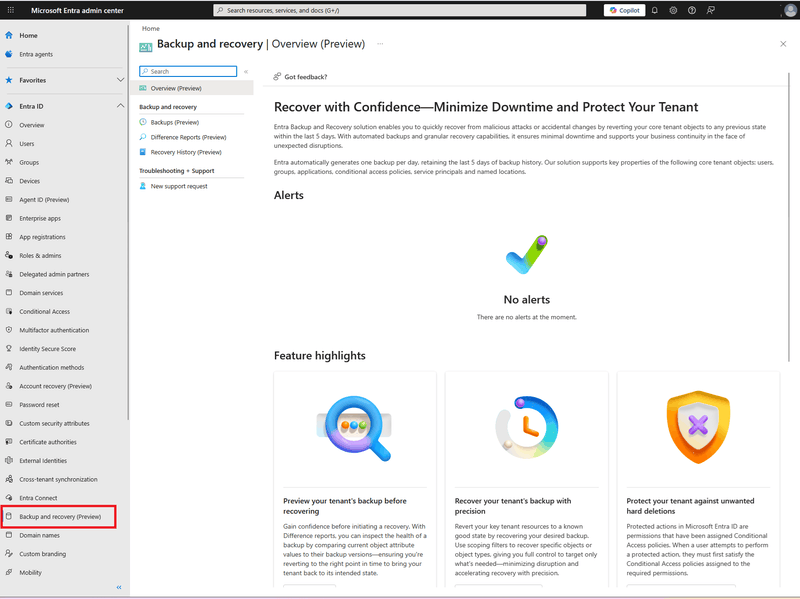
Task: Open the notifications bell
Action: 655,10
